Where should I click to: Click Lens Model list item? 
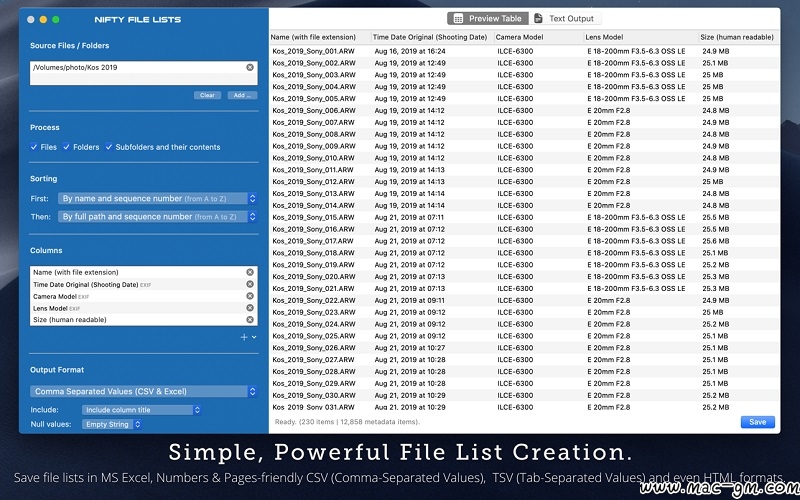143,308
